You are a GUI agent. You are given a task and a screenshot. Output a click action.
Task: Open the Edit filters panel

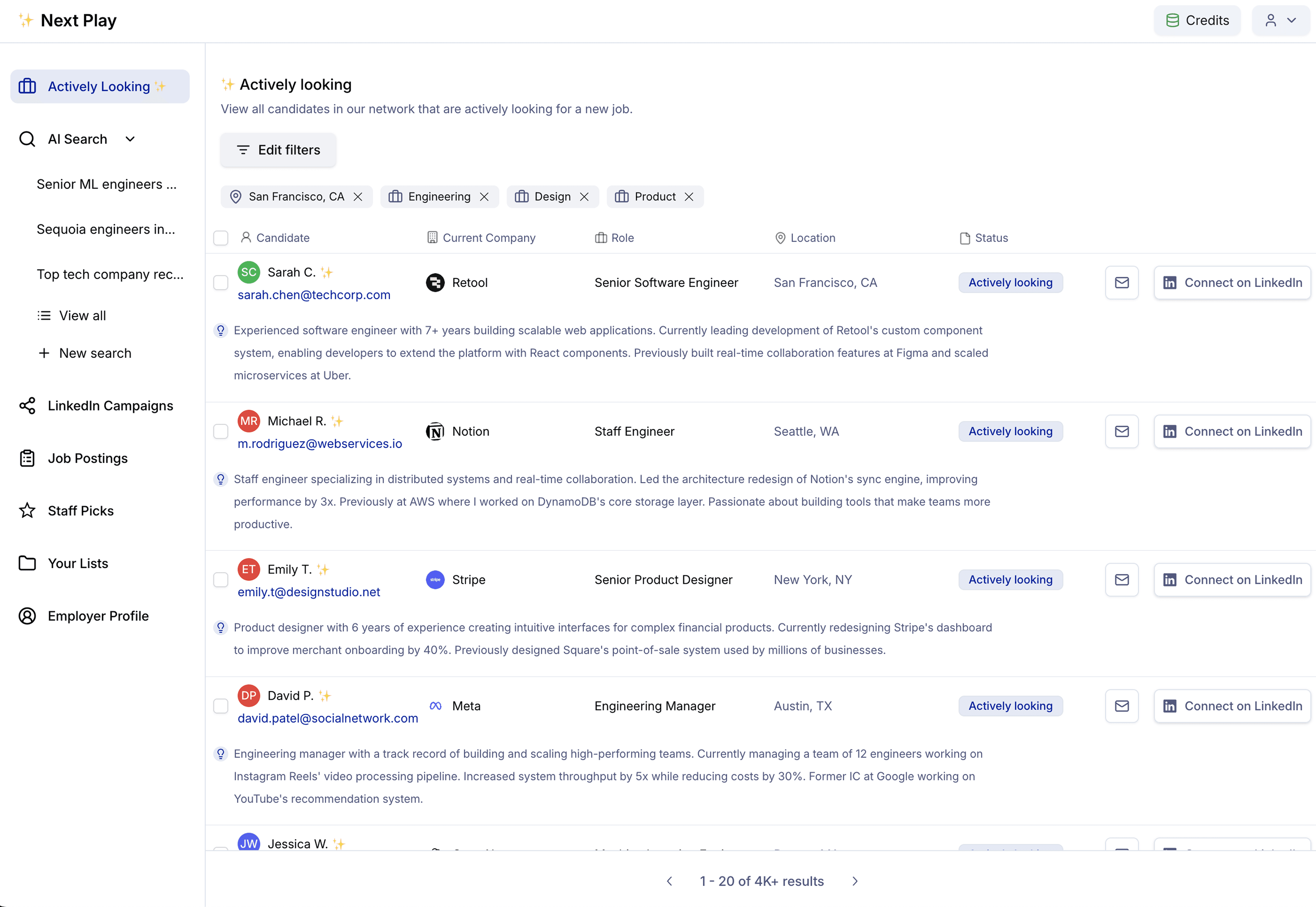(278, 150)
